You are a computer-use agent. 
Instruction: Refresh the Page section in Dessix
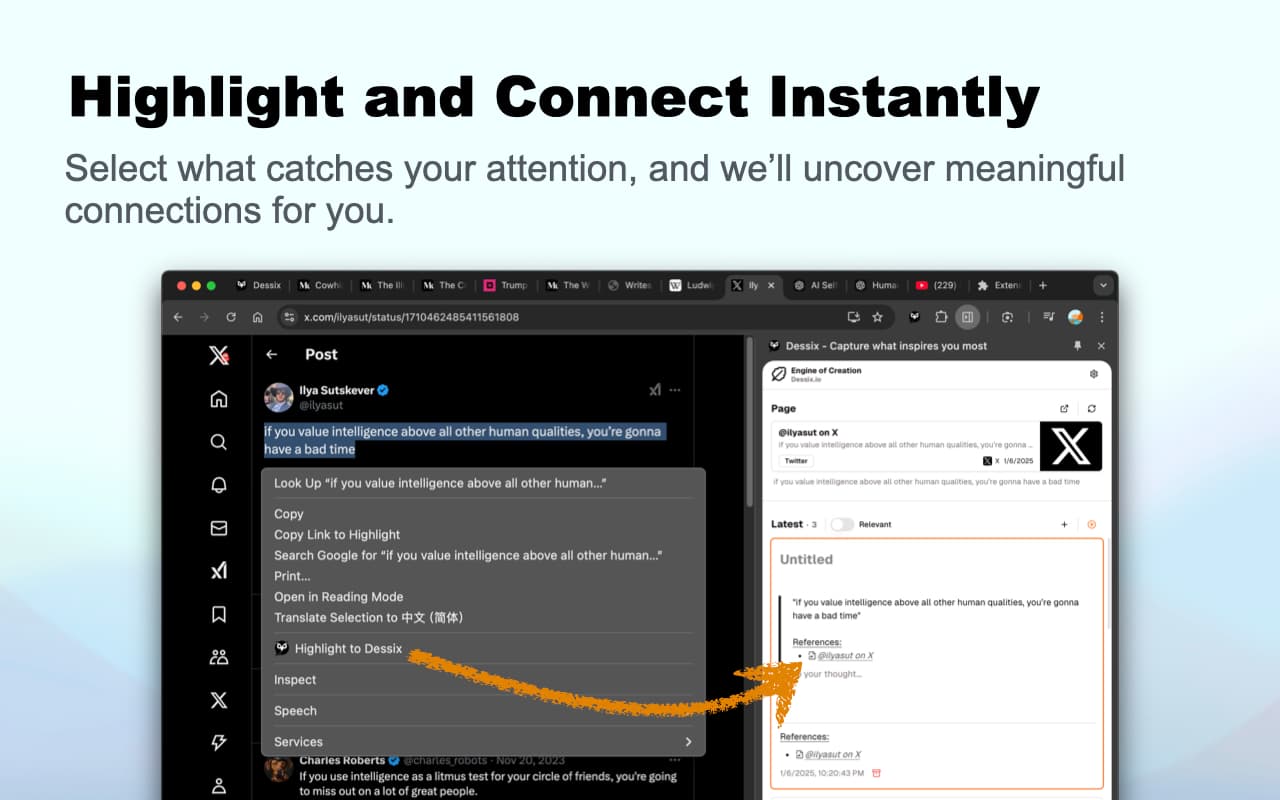point(1092,408)
